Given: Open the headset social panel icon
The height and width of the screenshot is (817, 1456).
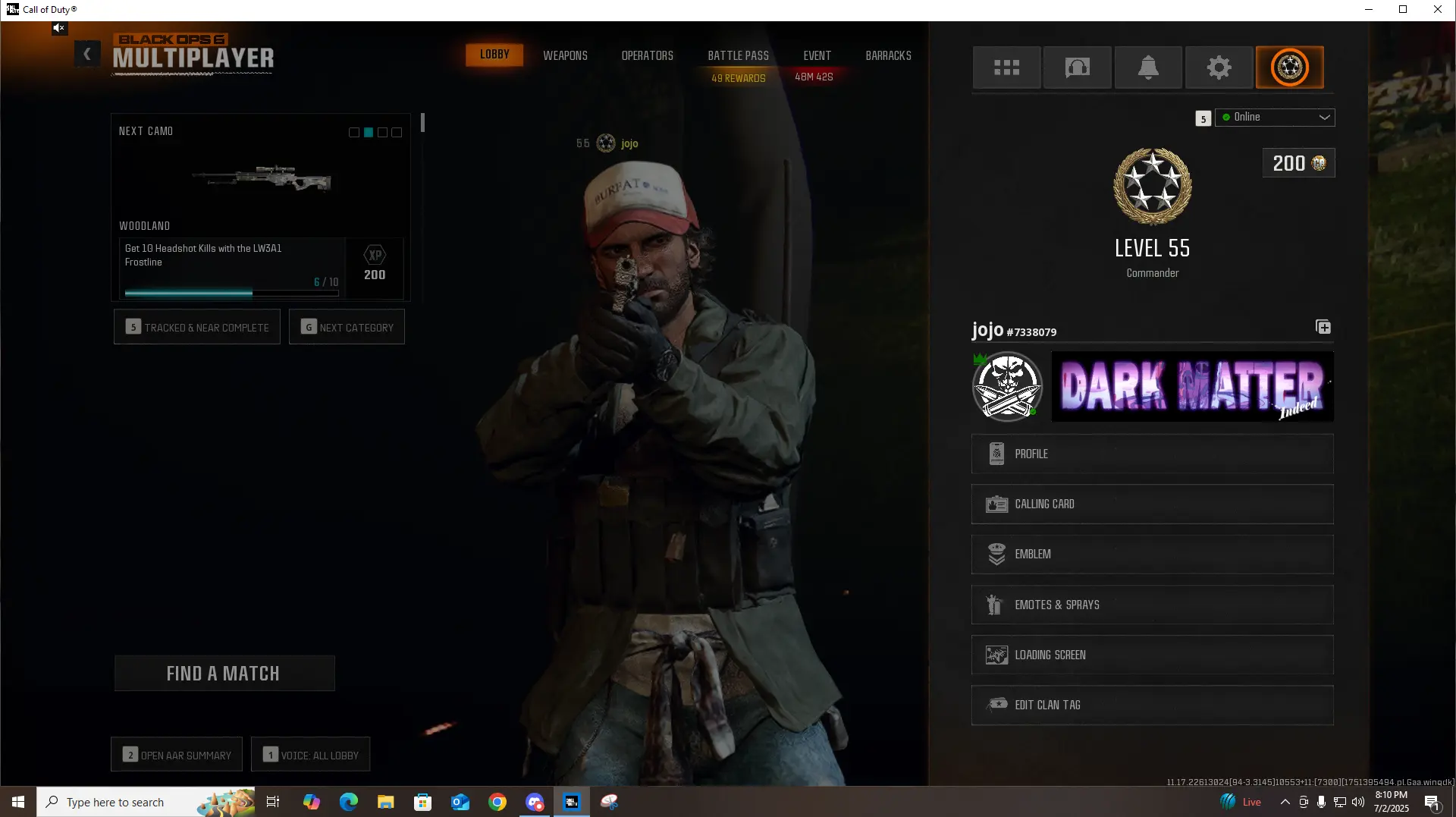Looking at the screenshot, I should coord(1077,68).
